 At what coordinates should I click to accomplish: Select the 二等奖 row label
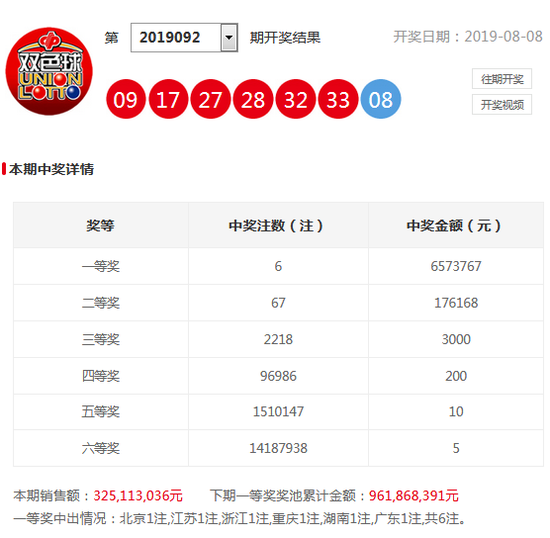coord(101,303)
